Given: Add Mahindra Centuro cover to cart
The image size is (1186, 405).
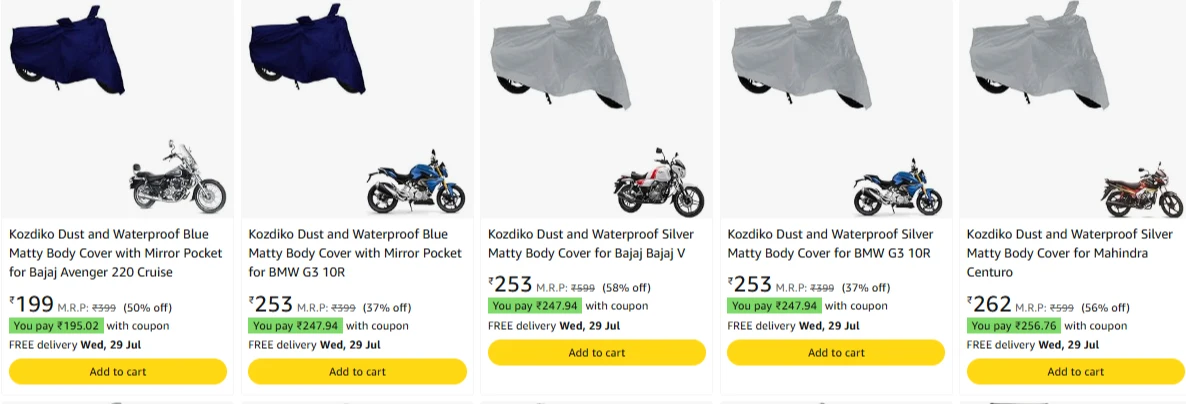Looking at the screenshot, I should click(1076, 372).
